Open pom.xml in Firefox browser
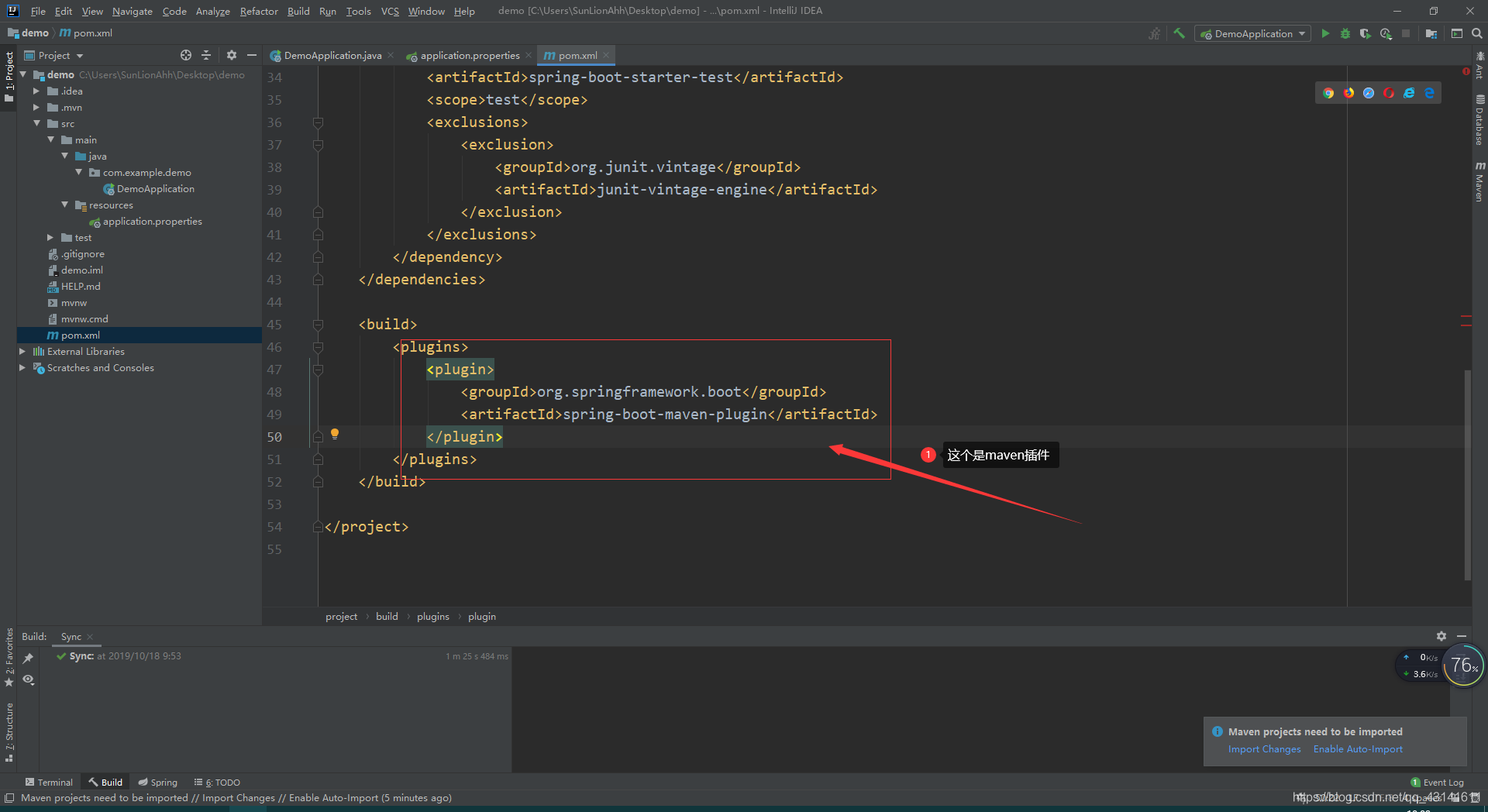The image size is (1488, 812). (x=1348, y=93)
